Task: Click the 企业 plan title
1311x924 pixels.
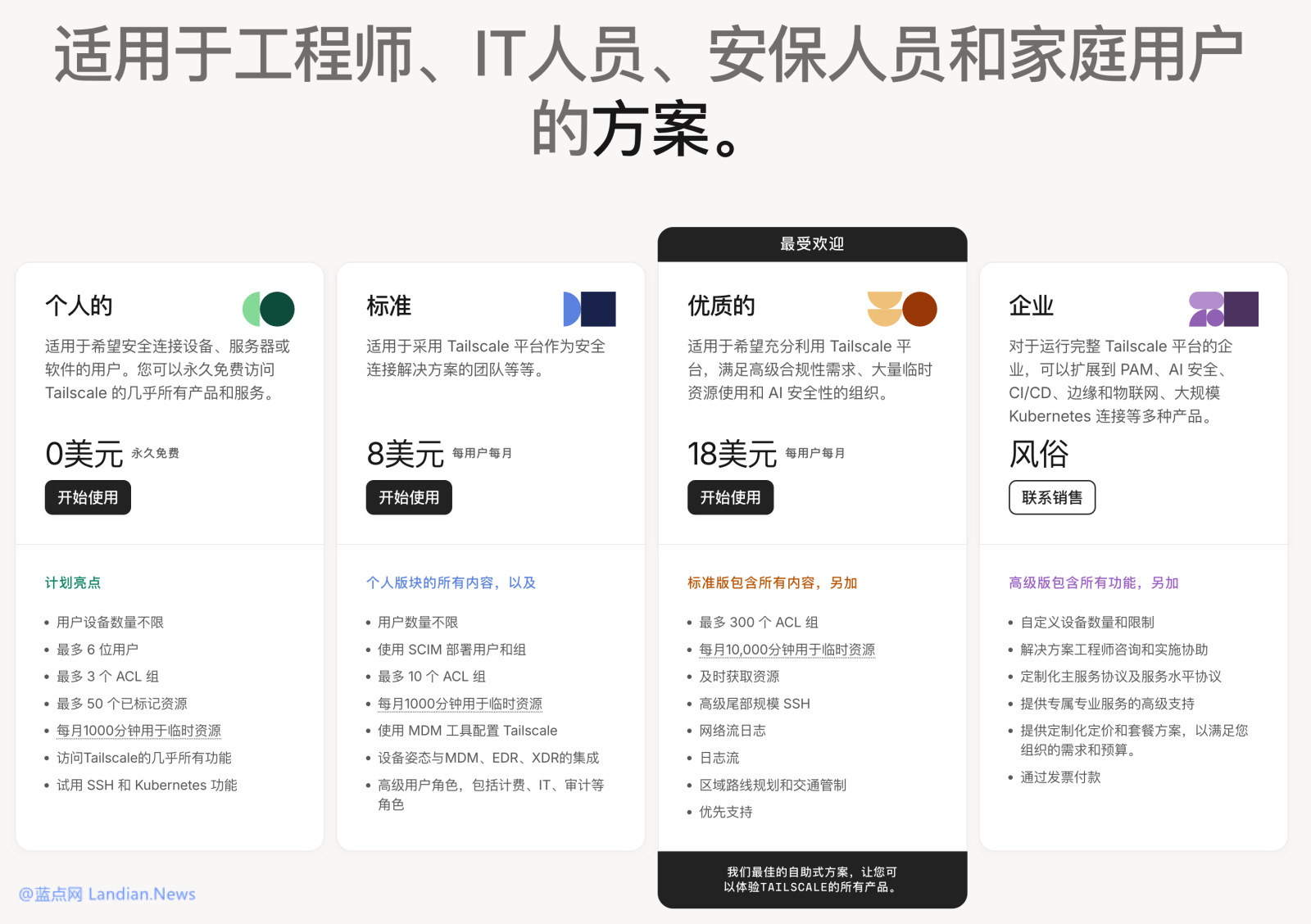Action: [x=1031, y=306]
